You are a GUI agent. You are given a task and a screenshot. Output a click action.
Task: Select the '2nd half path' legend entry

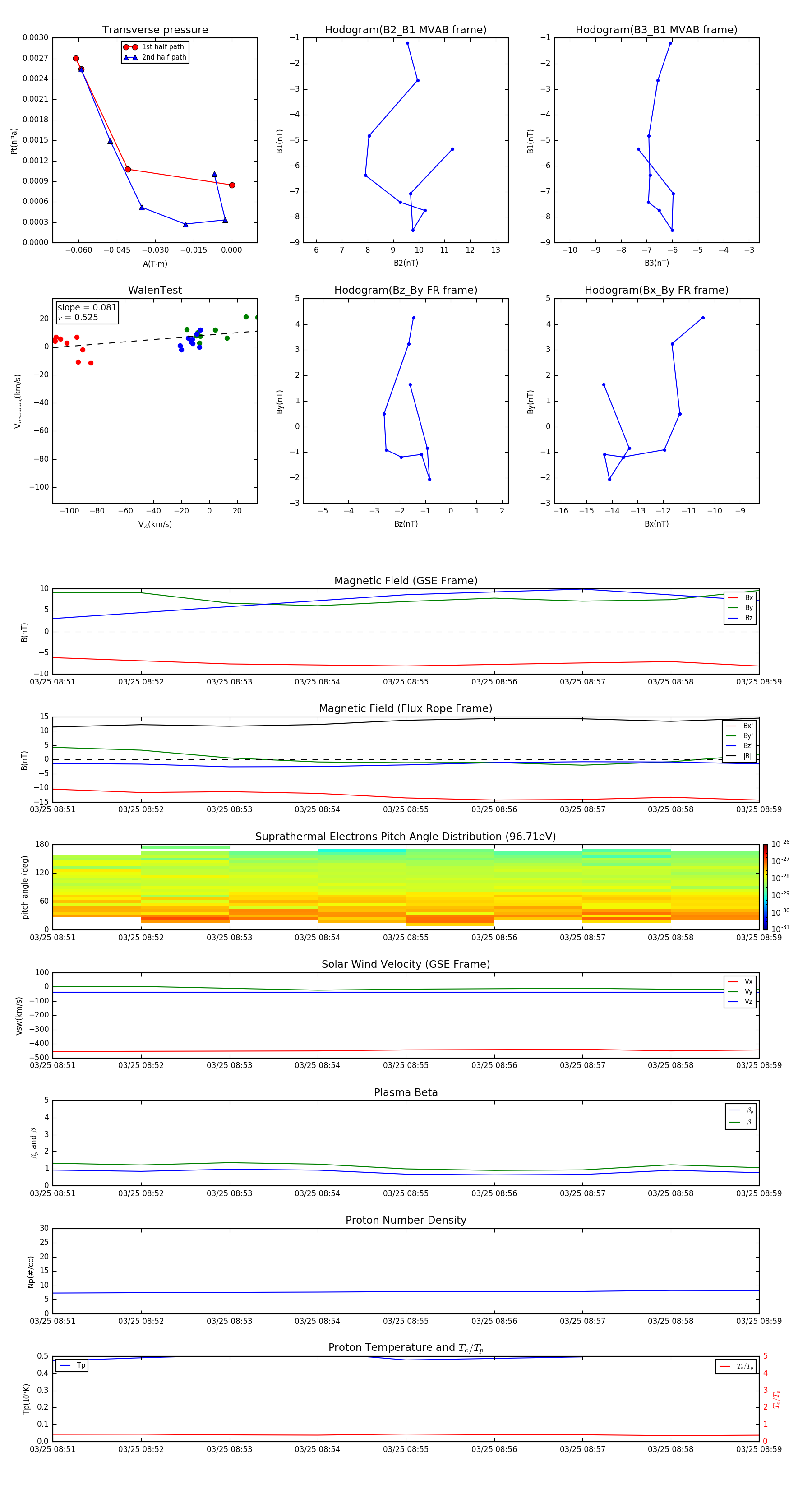[x=154, y=57]
